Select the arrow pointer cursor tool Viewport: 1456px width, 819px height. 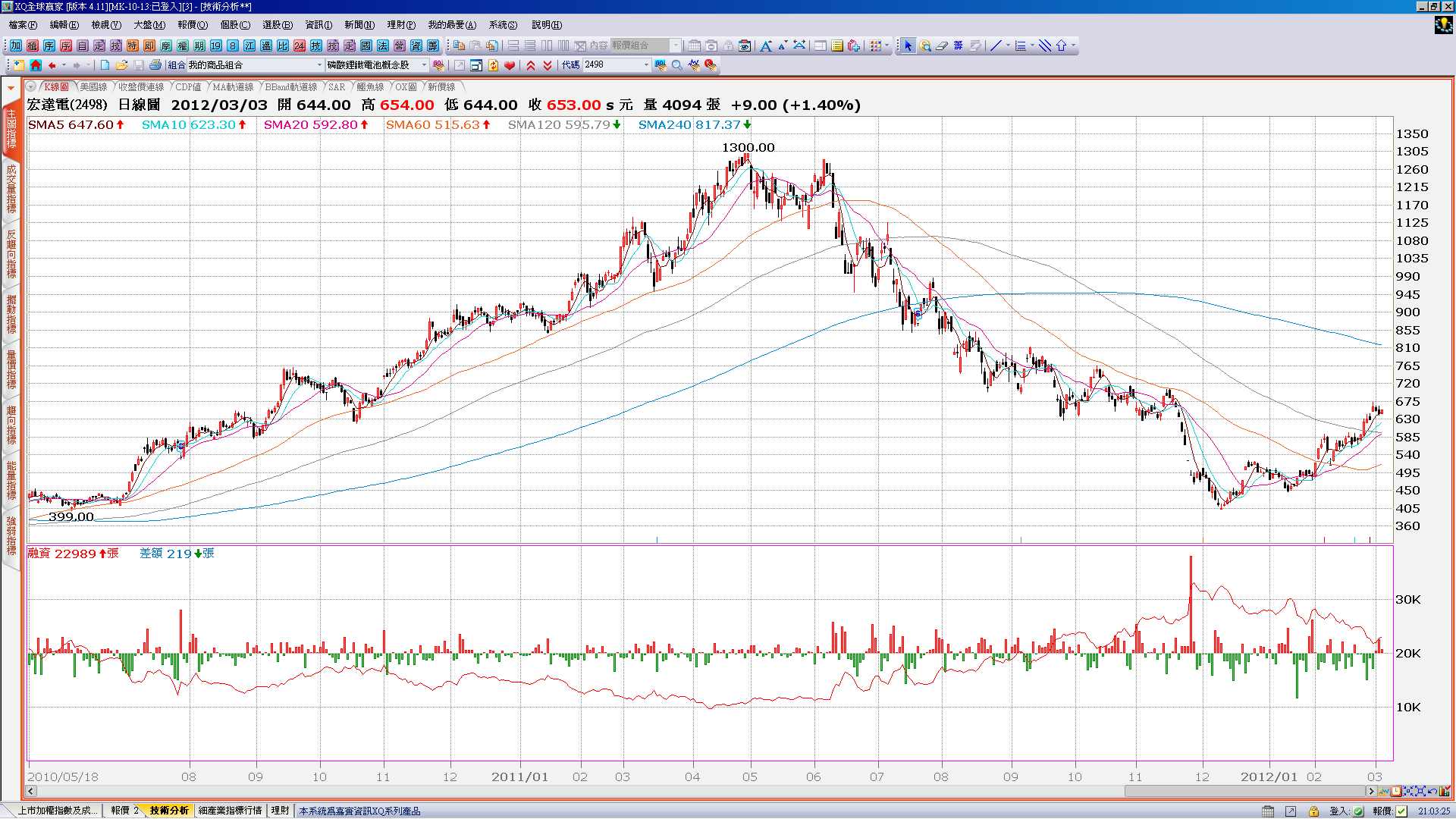[x=908, y=45]
